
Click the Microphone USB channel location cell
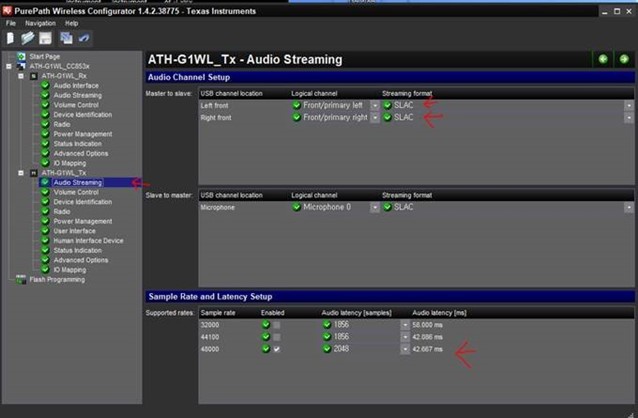coord(217,208)
